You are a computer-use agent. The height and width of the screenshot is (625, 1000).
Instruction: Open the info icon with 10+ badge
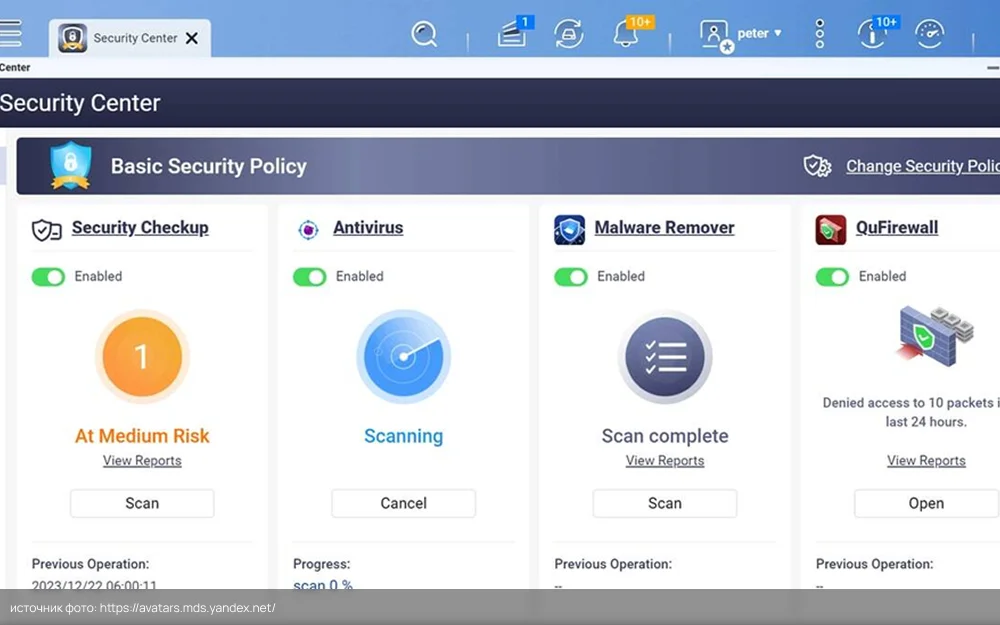[872, 34]
